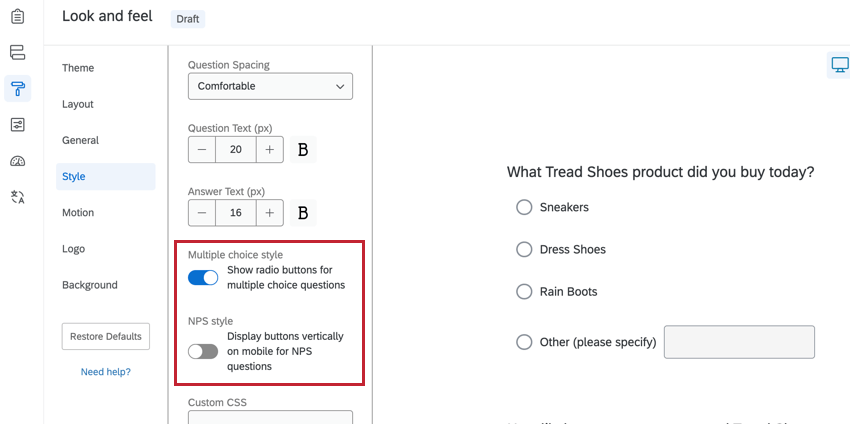This screenshot has width=850, height=424.
Task: Open the Quota gauge icon in sidebar
Action: tap(17, 161)
